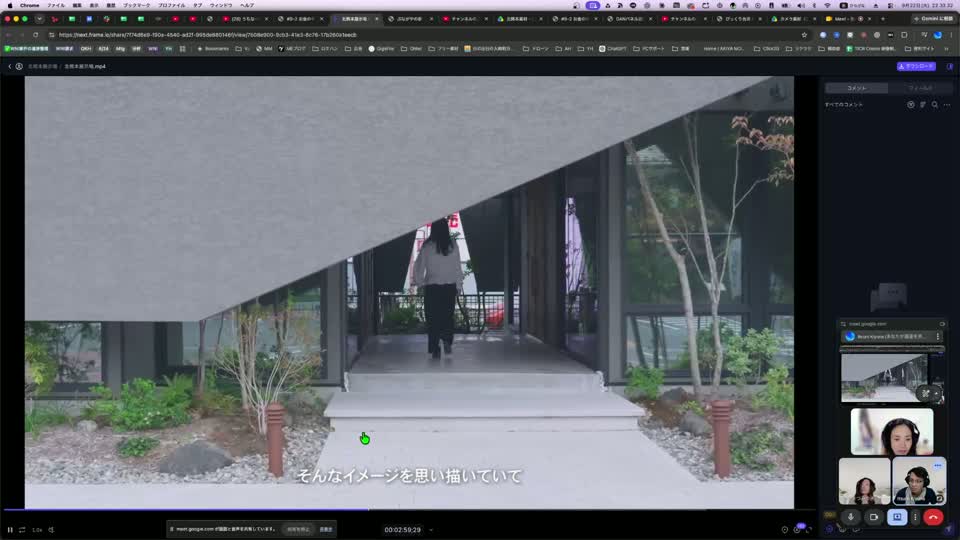Open the ヘルプ menu in menu bar
The image size is (960, 540).
click(247, 5)
